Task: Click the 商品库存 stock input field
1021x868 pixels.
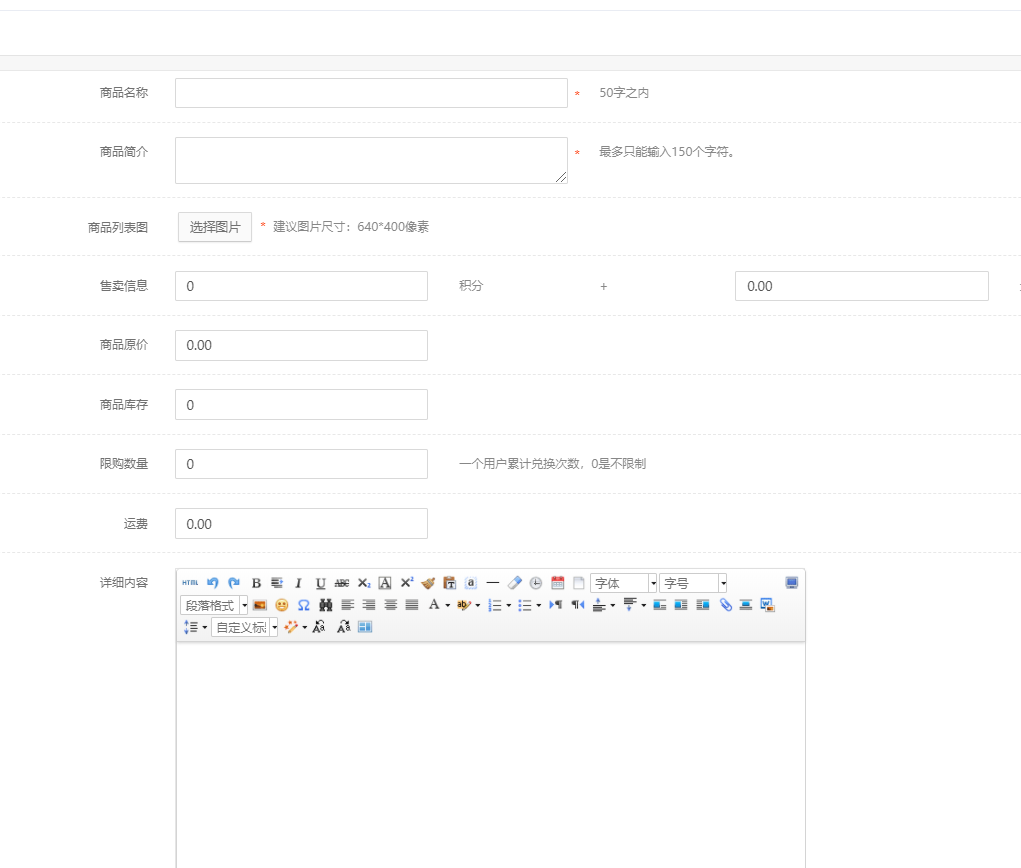Action: click(301, 405)
